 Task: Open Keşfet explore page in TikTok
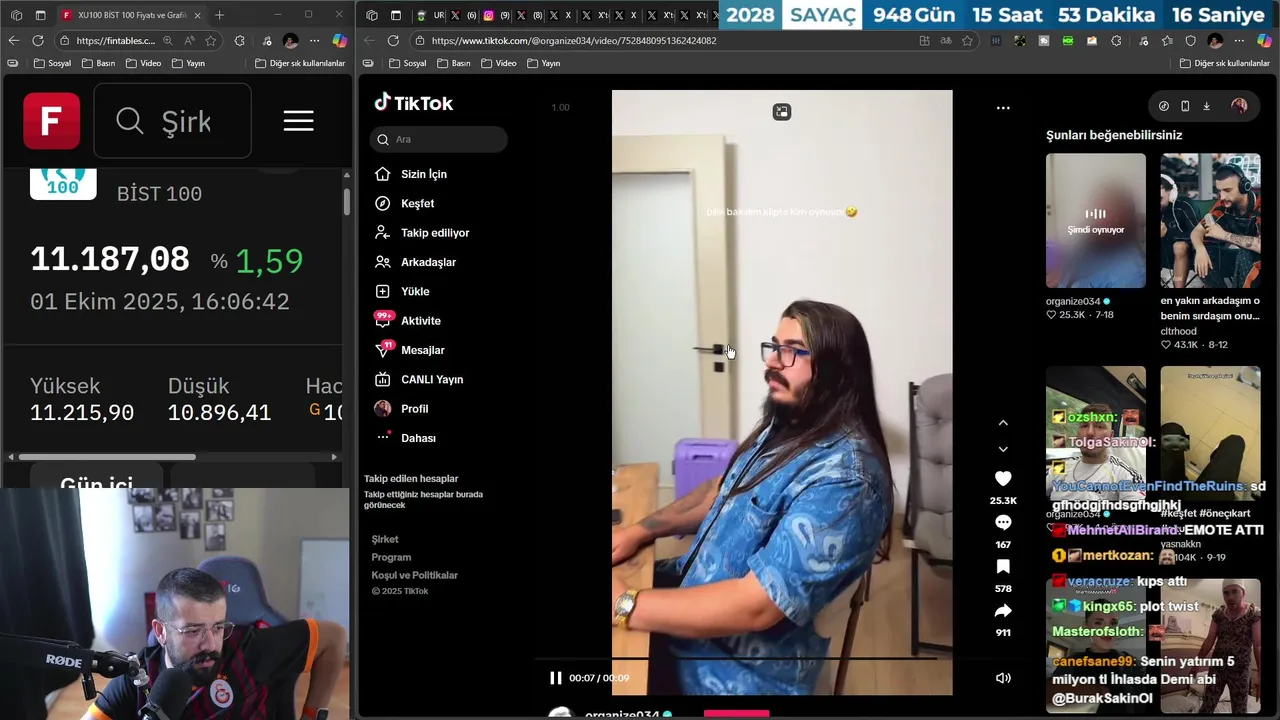pos(404,203)
